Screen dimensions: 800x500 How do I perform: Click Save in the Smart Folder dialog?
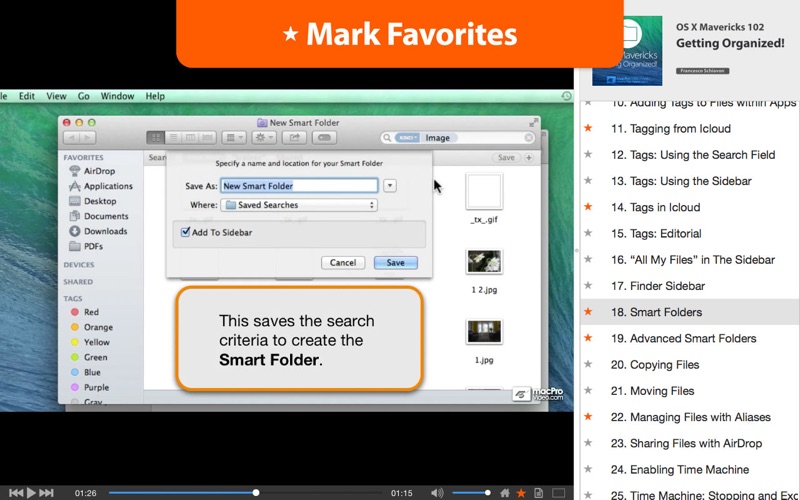[x=395, y=263]
